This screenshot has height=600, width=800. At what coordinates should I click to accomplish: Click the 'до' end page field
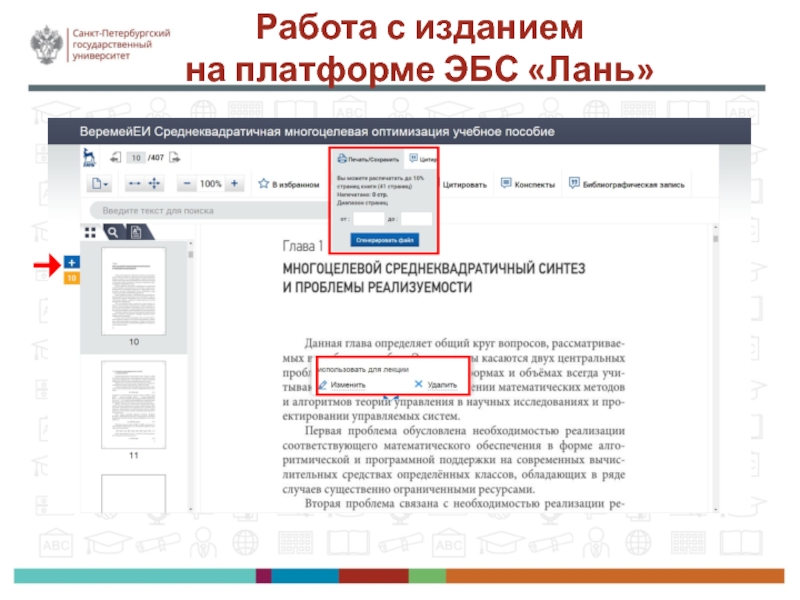(416, 219)
